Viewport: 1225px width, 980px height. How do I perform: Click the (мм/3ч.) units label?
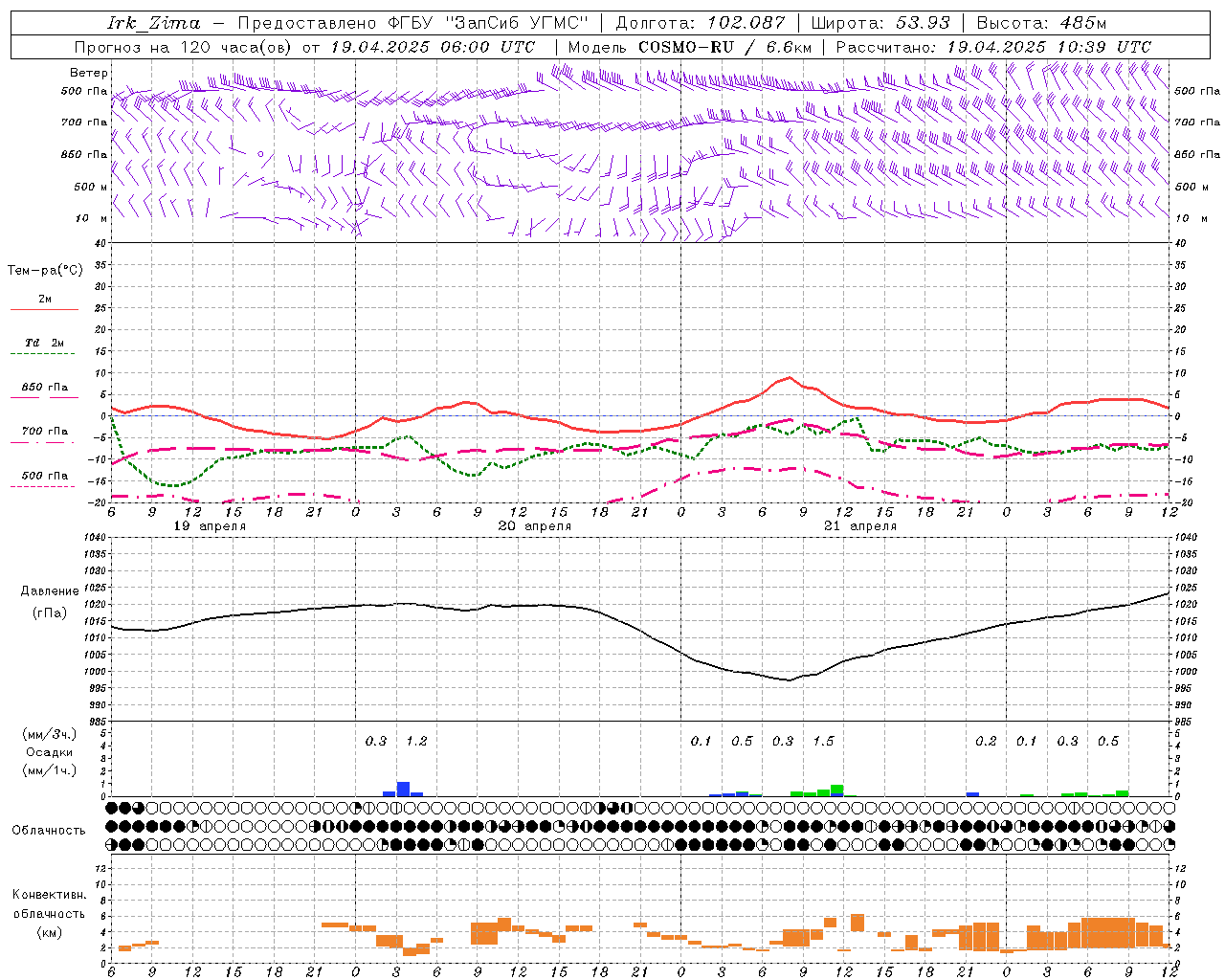50,734
